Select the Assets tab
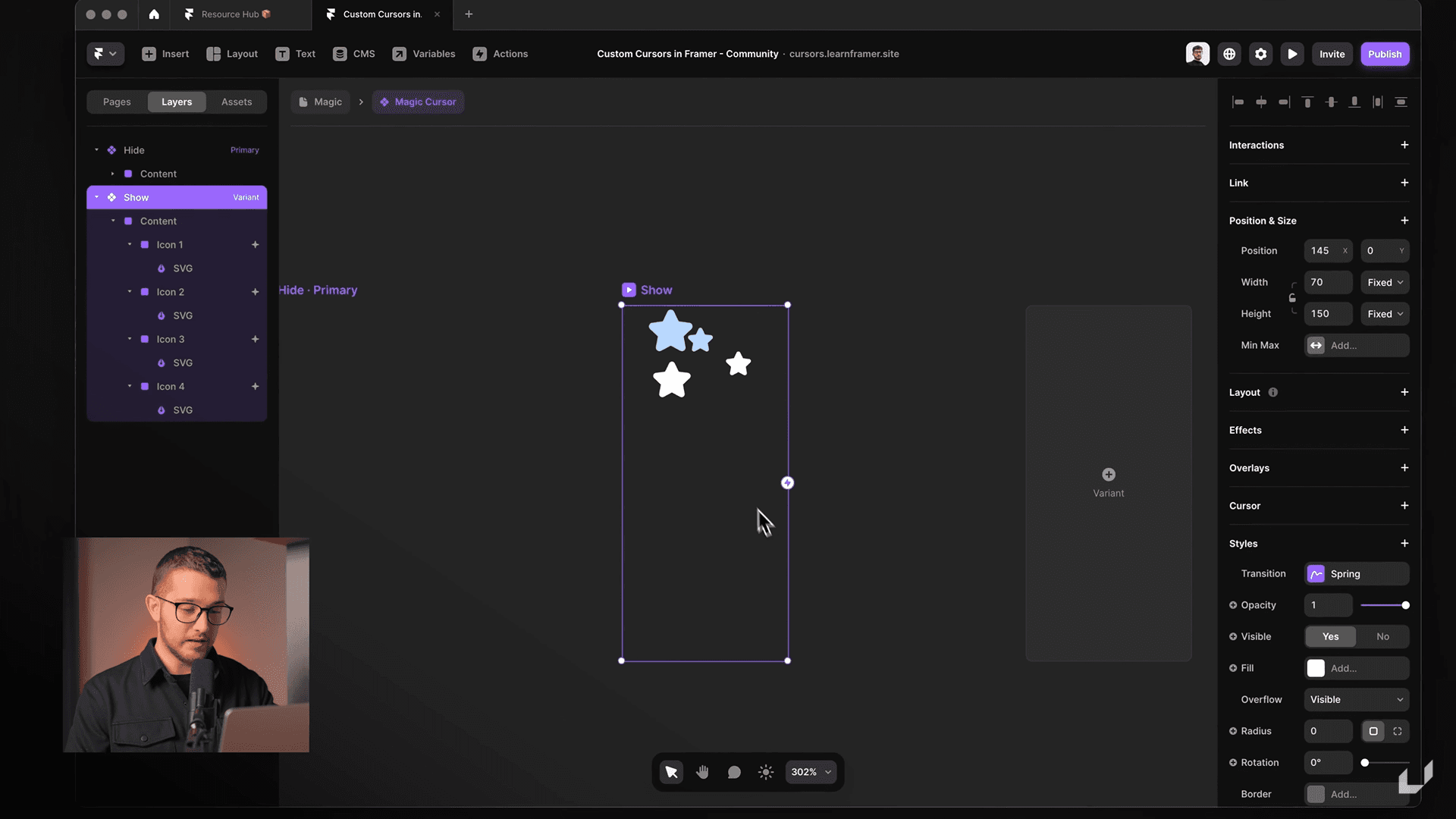The height and width of the screenshot is (819, 1456). pos(236,101)
